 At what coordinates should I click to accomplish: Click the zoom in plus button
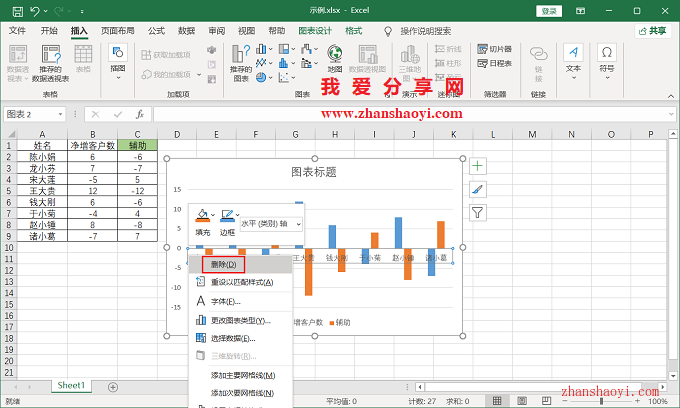click(x=637, y=401)
